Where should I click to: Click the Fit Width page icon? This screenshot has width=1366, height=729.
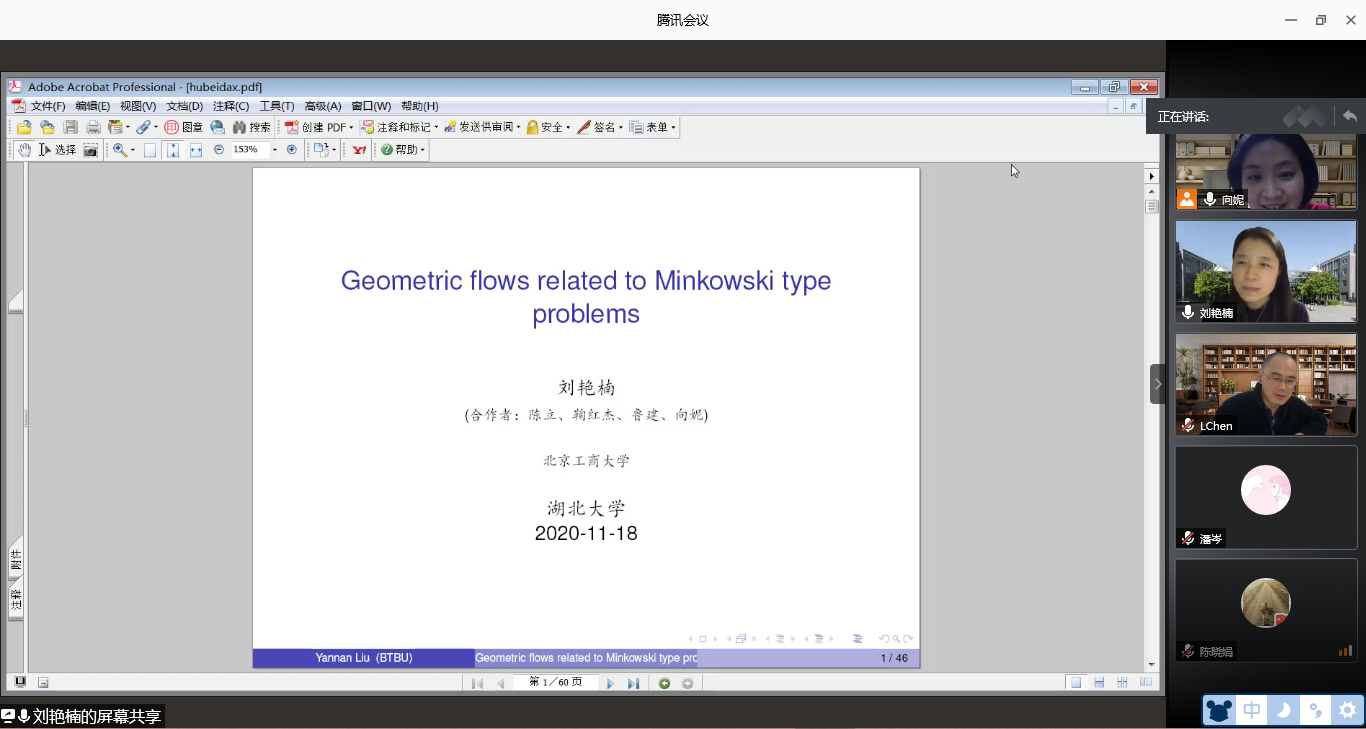pyautogui.click(x=196, y=150)
